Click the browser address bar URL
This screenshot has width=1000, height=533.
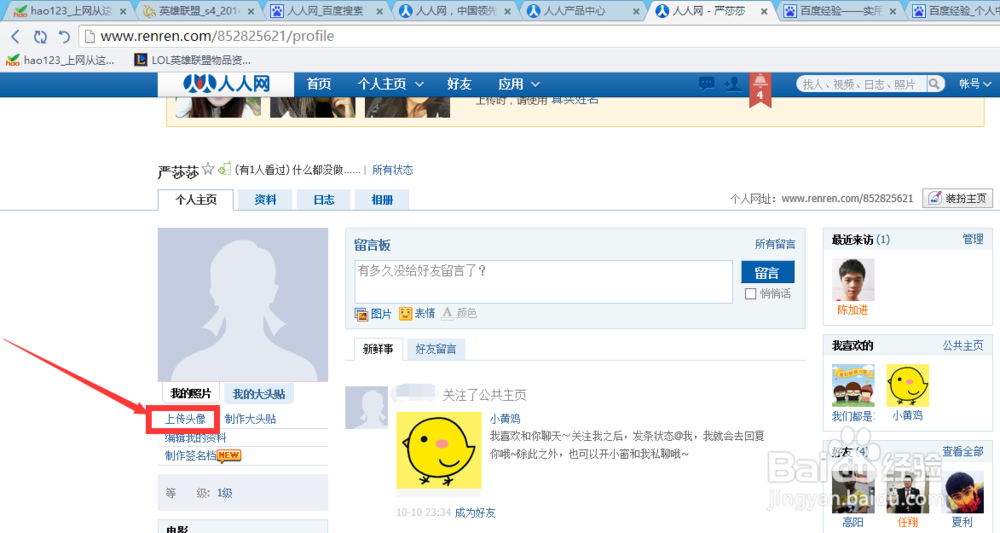pyautogui.click(x=217, y=36)
